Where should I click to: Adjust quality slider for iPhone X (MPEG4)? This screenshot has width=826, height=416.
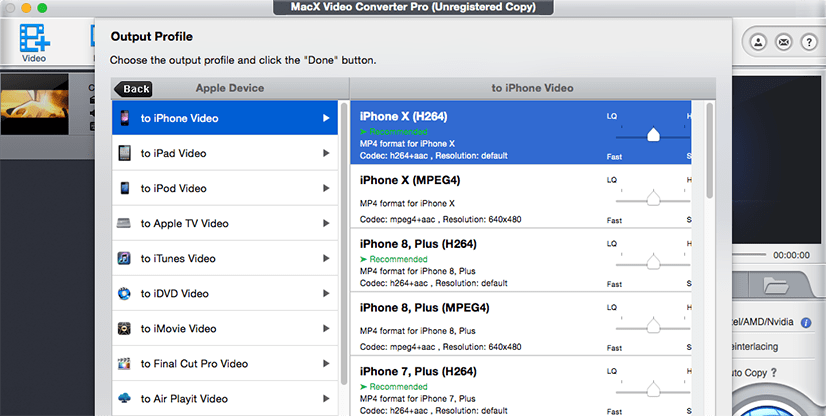653,199
